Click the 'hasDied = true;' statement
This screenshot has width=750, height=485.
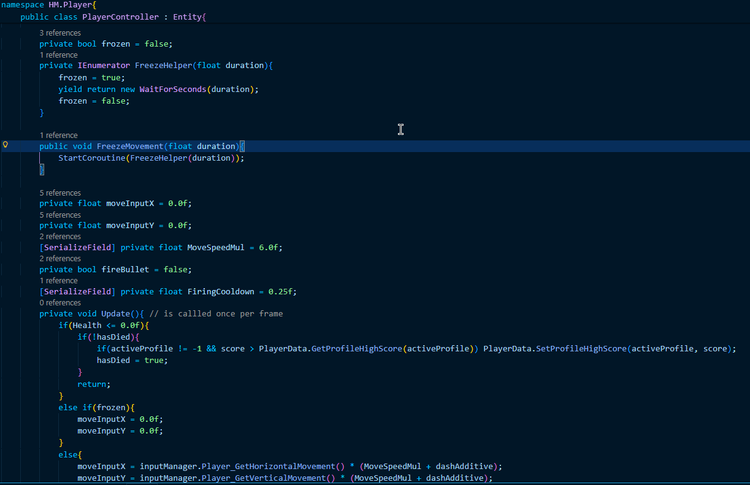132,360
